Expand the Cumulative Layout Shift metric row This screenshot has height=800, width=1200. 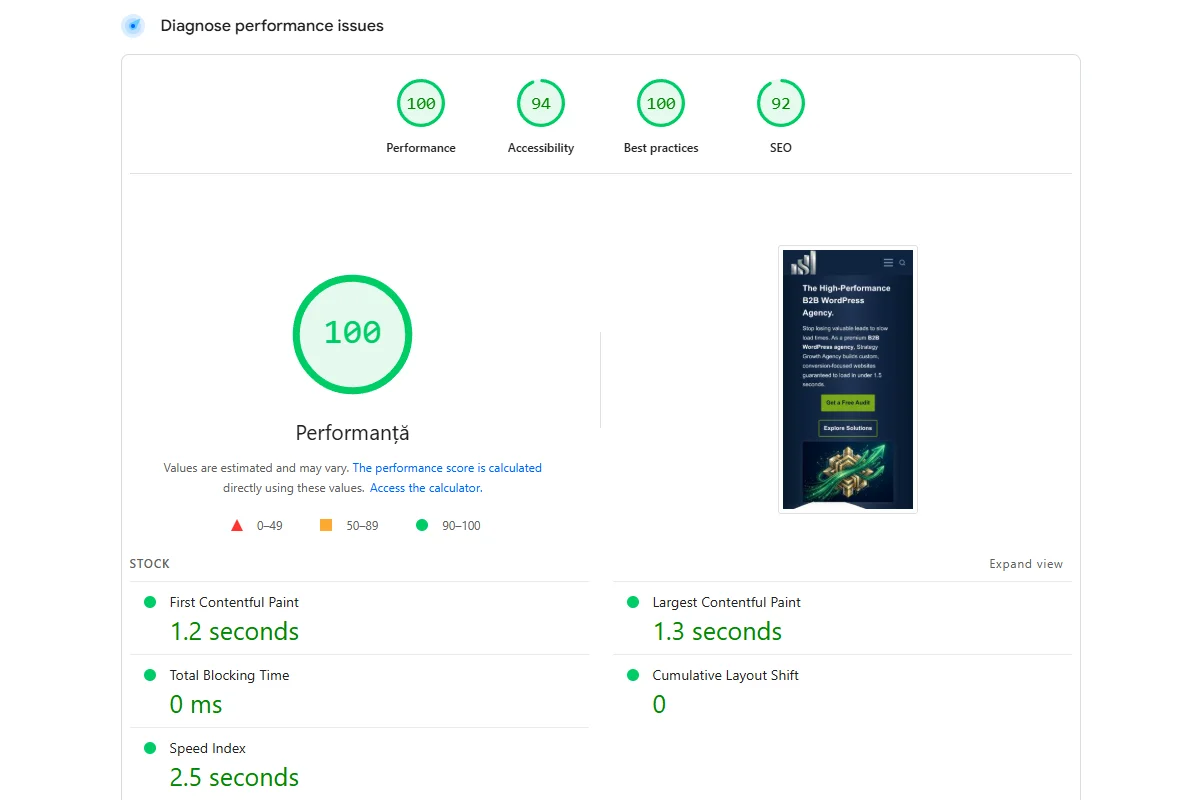842,691
